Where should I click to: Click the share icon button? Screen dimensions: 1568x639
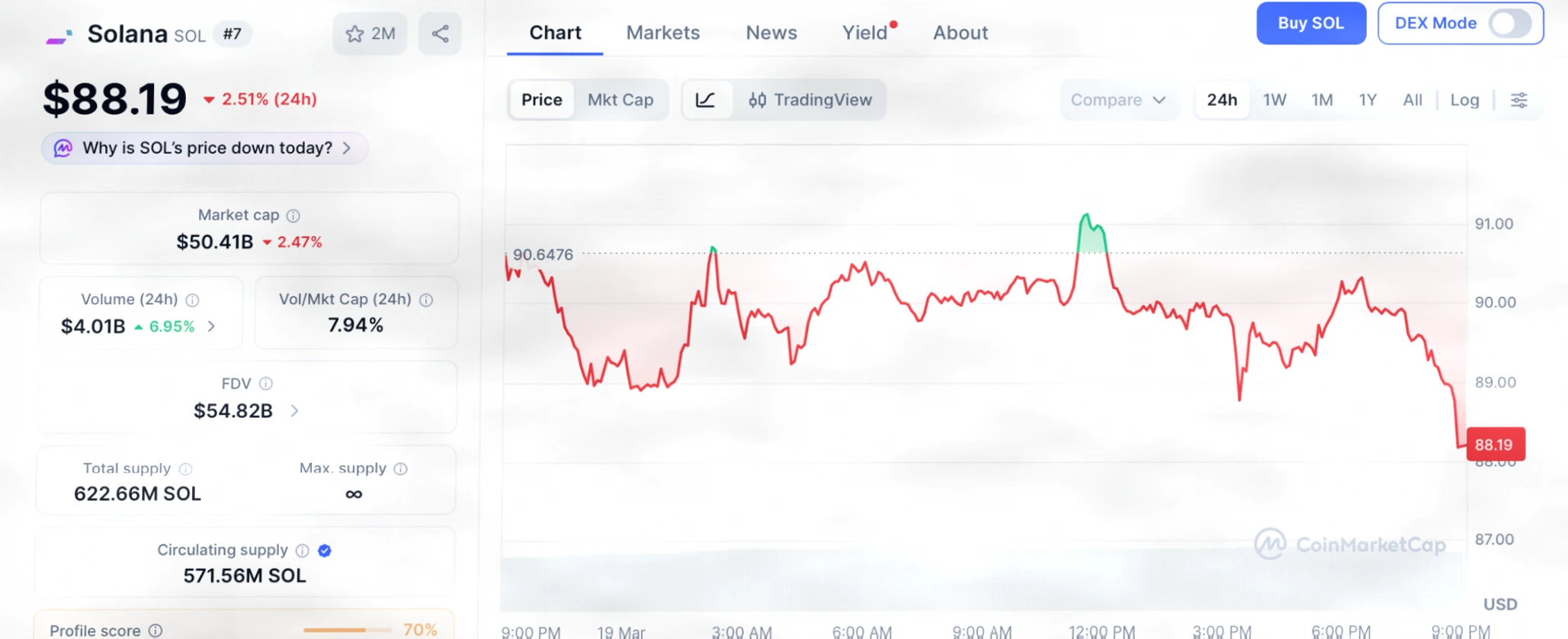[x=440, y=34]
